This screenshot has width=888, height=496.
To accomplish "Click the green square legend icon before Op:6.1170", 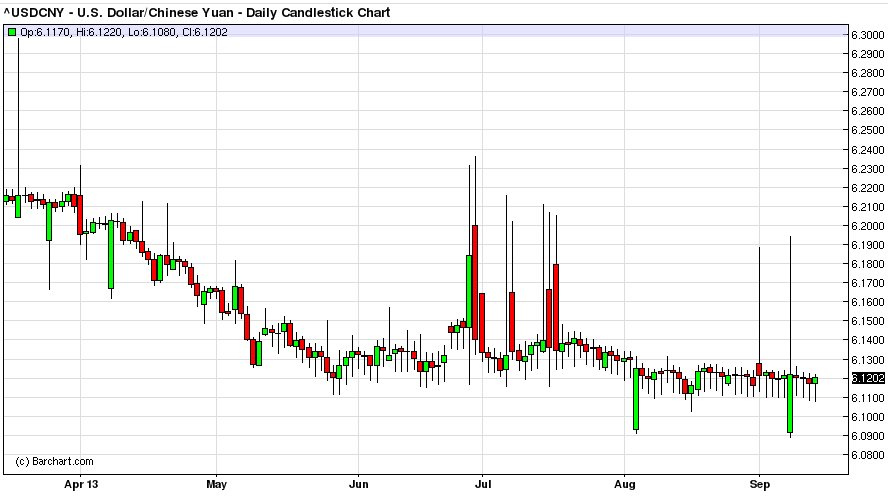I will (12, 32).
